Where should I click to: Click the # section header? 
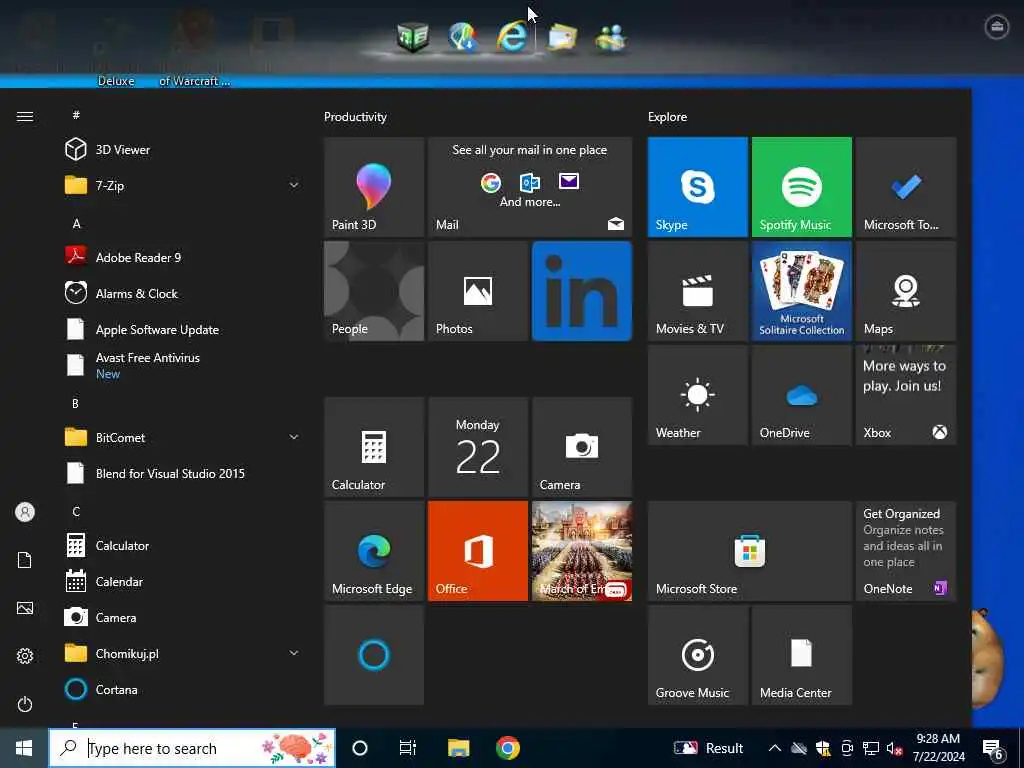click(76, 115)
